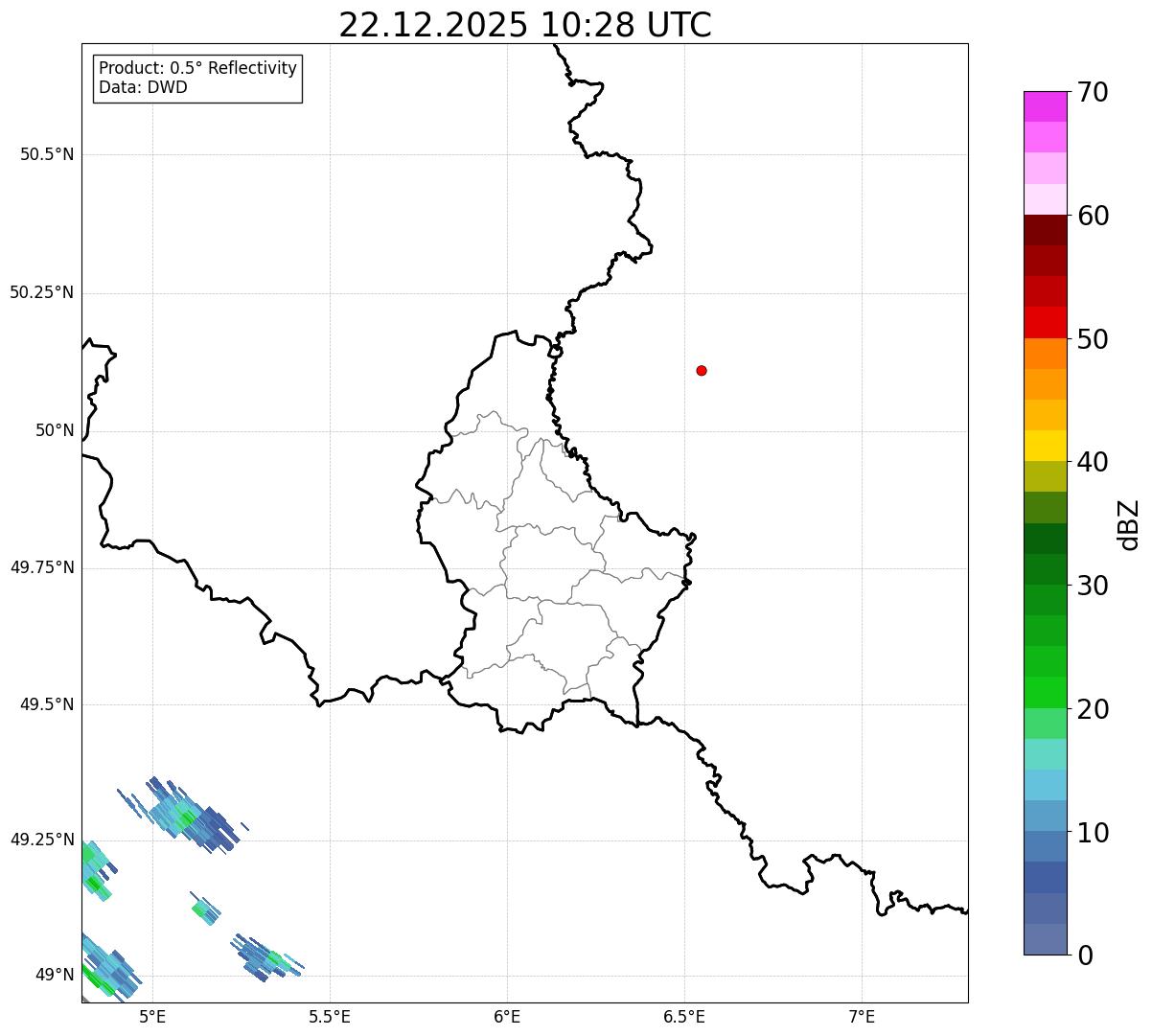1152x1036 pixels.
Task: Click the 5.5°E longitude label
Action: click(330, 1016)
